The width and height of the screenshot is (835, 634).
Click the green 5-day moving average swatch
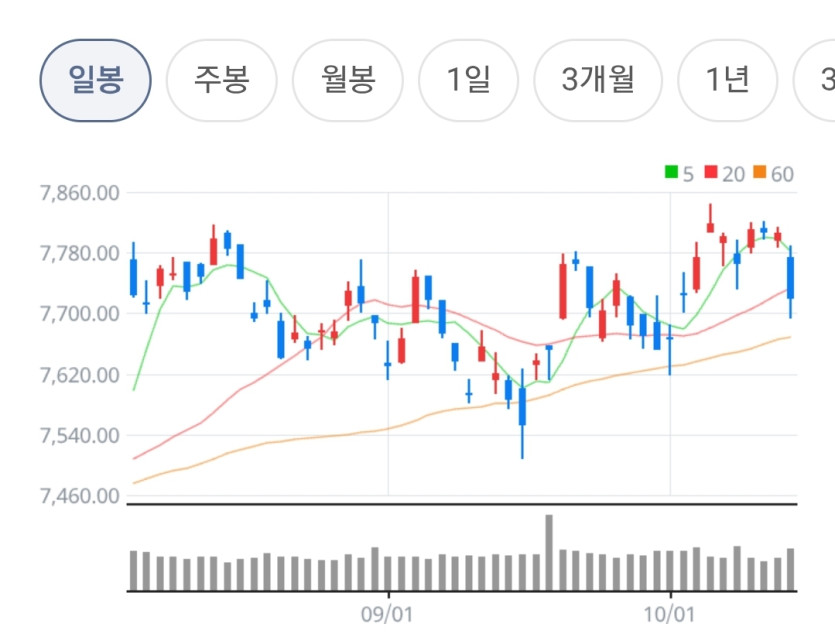[671, 172]
